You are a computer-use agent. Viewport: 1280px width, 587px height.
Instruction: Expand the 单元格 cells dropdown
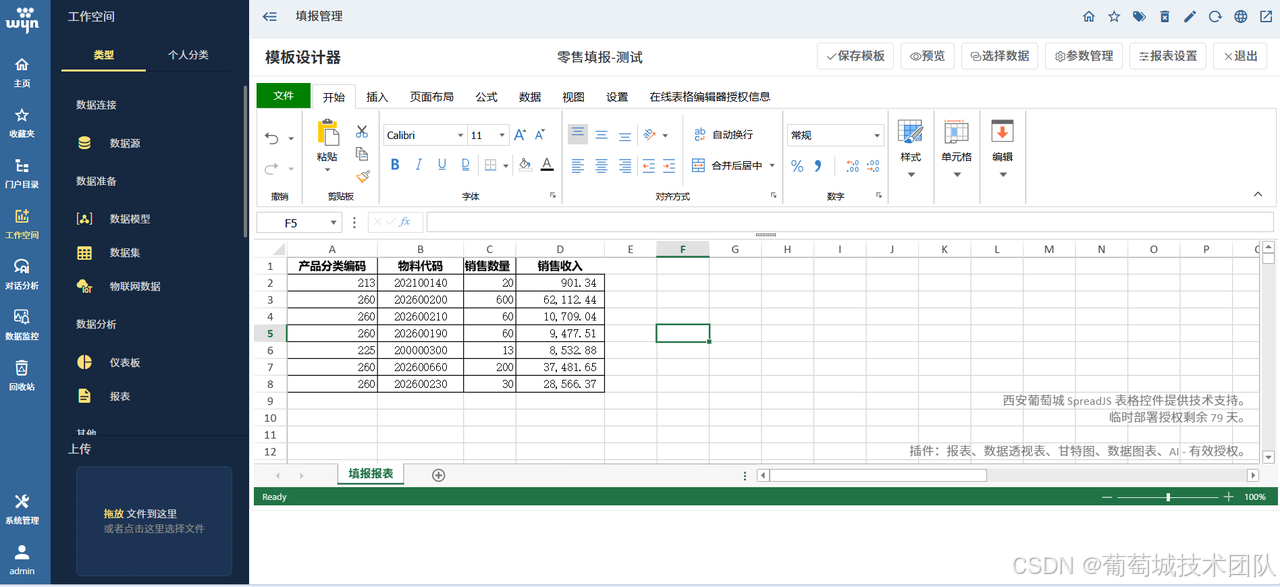tap(957, 175)
